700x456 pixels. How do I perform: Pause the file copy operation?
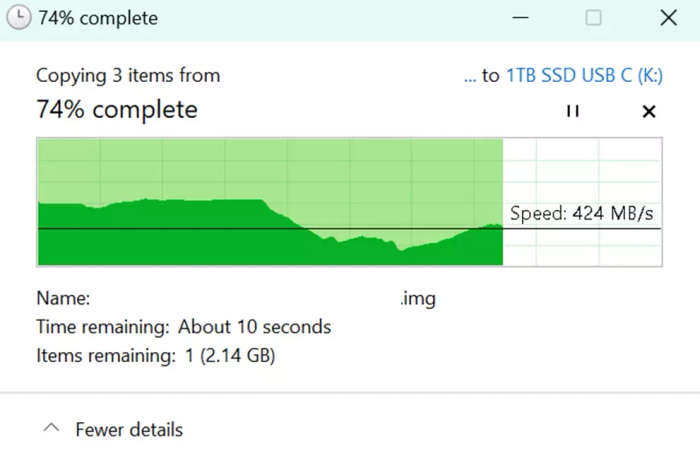[573, 111]
